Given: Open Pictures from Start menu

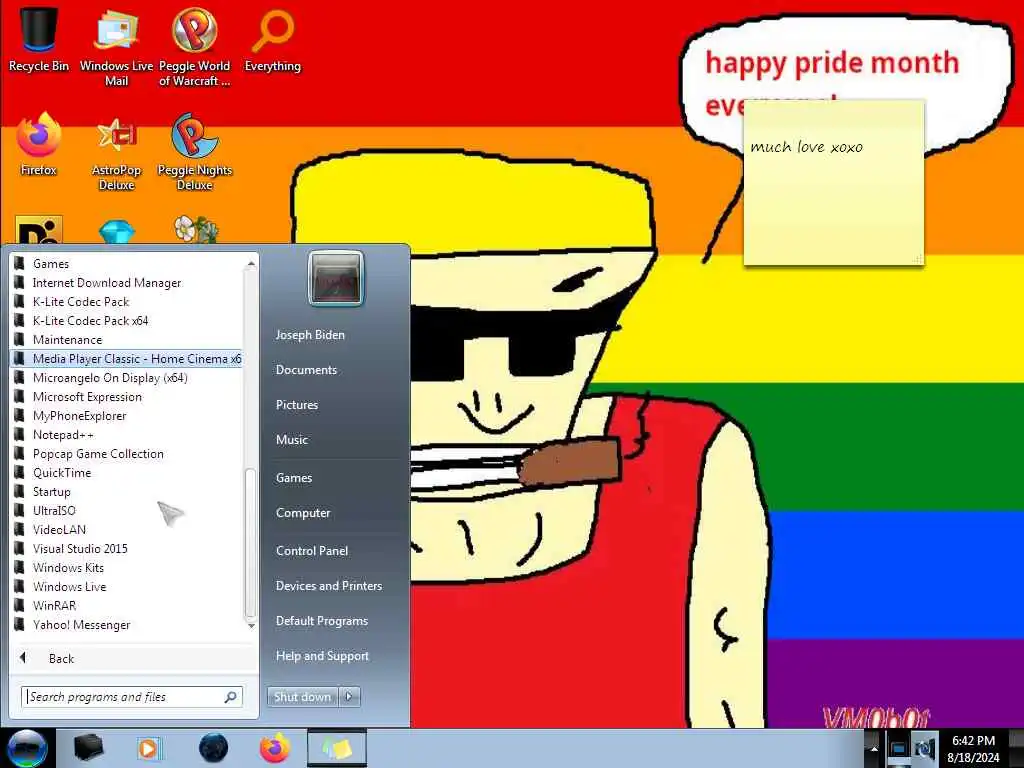Looking at the screenshot, I should [297, 405].
